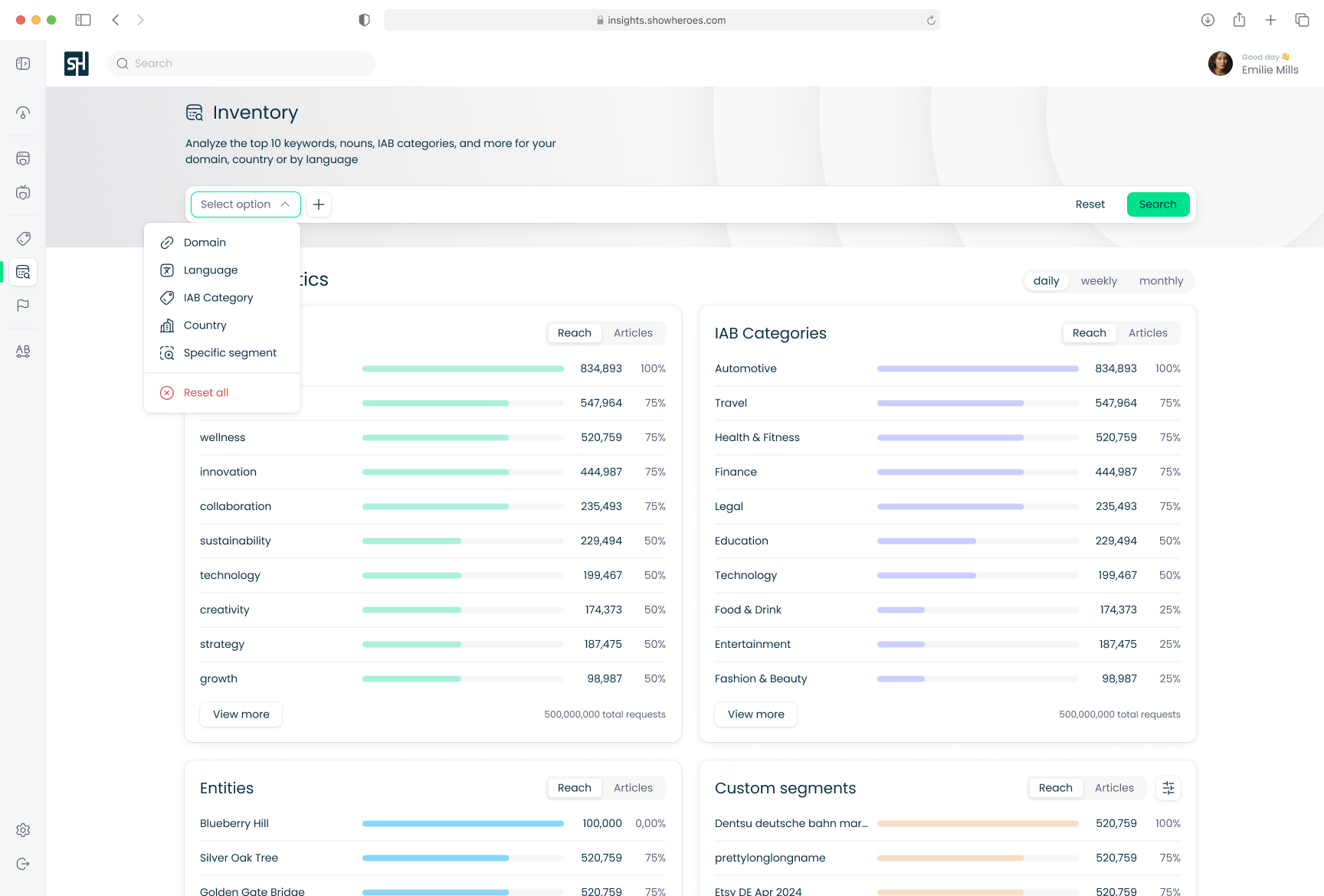Screen dimensions: 1324x896
Task: Expand keywords list with View more
Action: [x=241, y=715]
